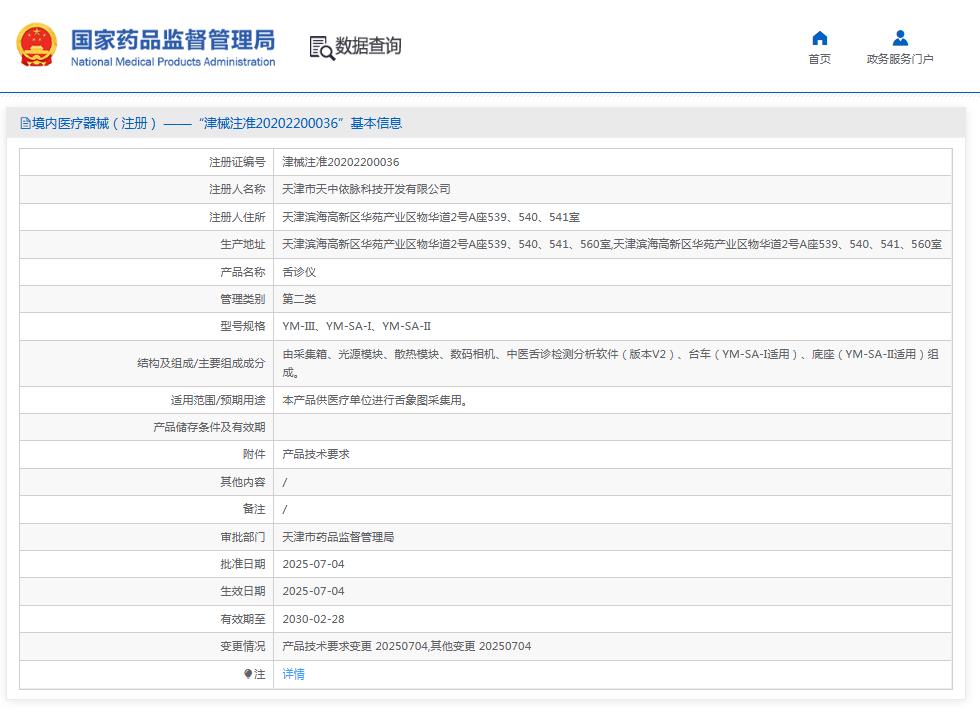The width and height of the screenshot is (980, 712).
Task: Click the blue home icon above 首页
Action: pyautogui.click(x=819, y=37)
